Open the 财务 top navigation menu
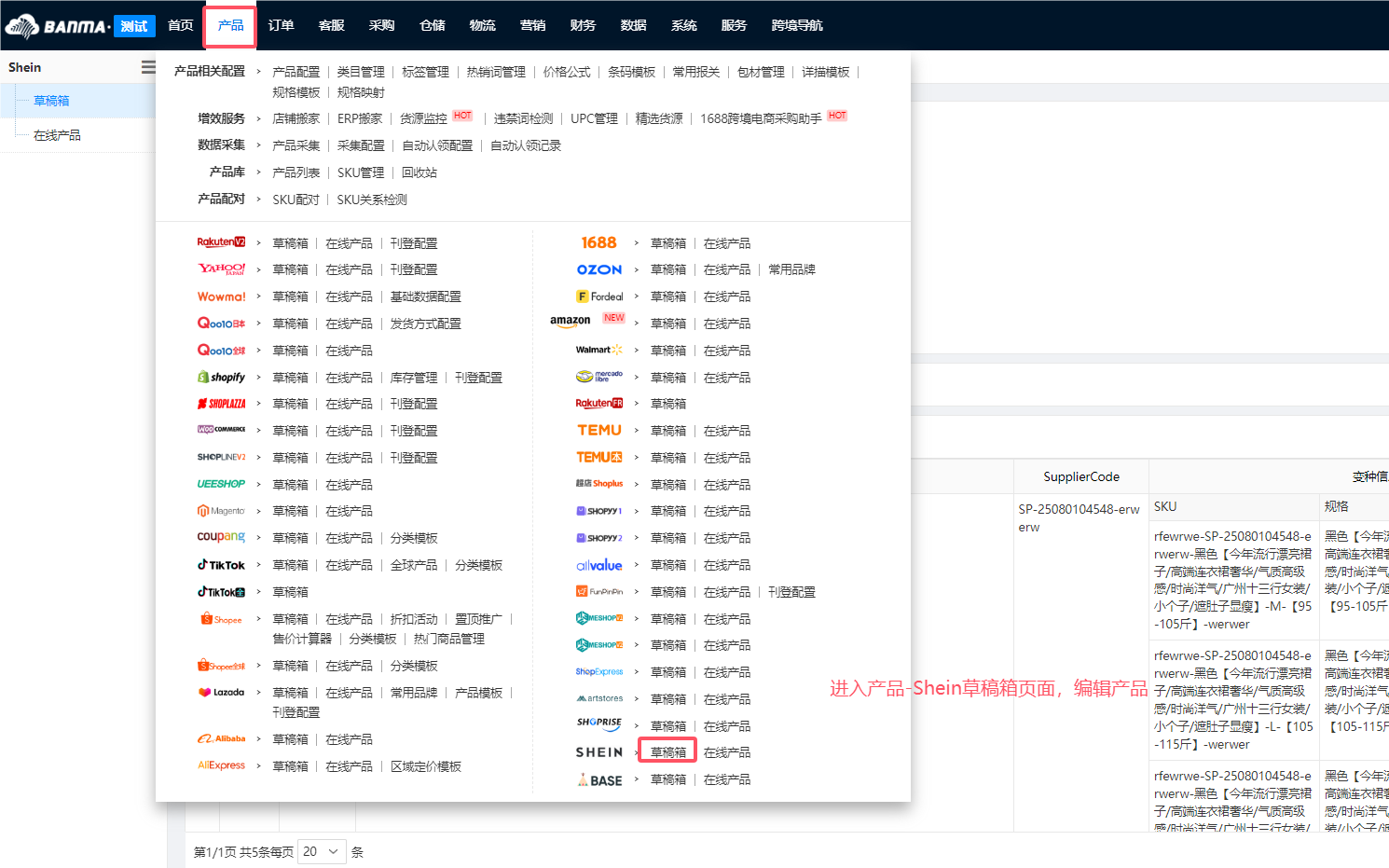This screenshot has height=868, width=1389. [583, 25]
